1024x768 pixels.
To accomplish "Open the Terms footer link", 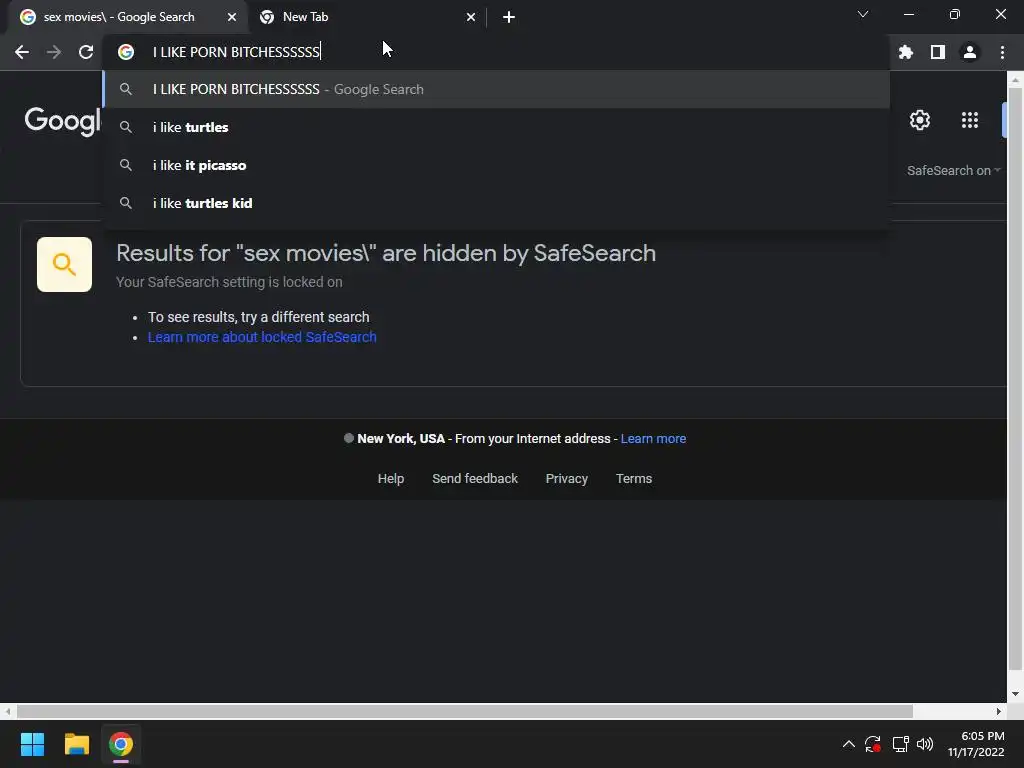I will (x=634, y=479).
